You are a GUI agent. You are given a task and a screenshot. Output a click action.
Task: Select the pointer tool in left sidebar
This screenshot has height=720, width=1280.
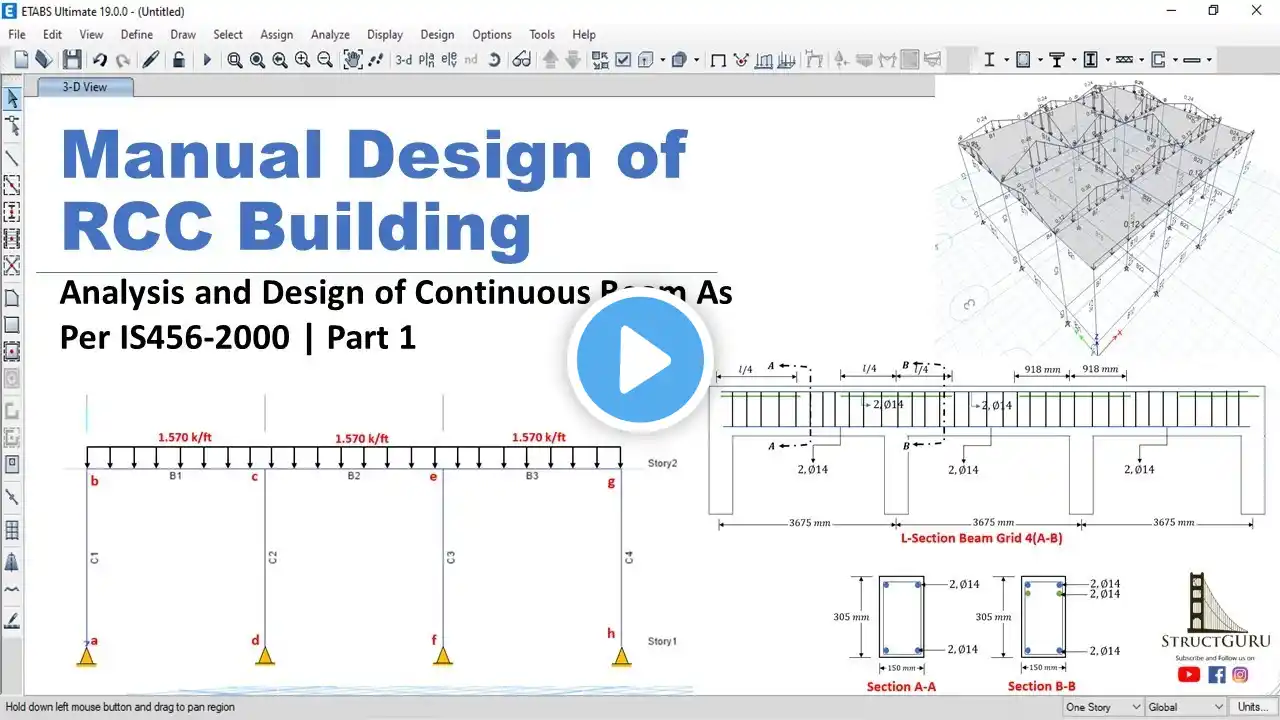(12, 99)
